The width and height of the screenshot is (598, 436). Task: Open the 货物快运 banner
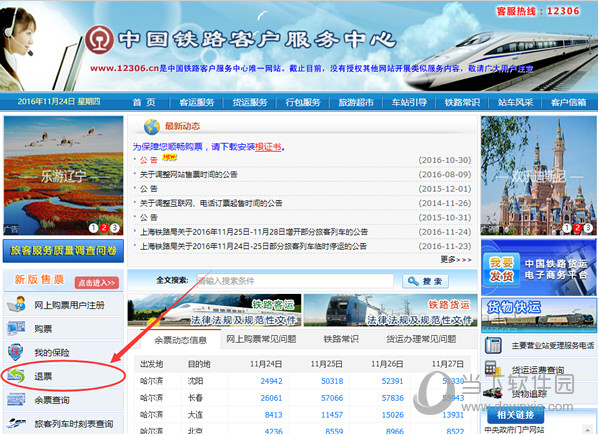pyautogui.click(x=539, y=315)
